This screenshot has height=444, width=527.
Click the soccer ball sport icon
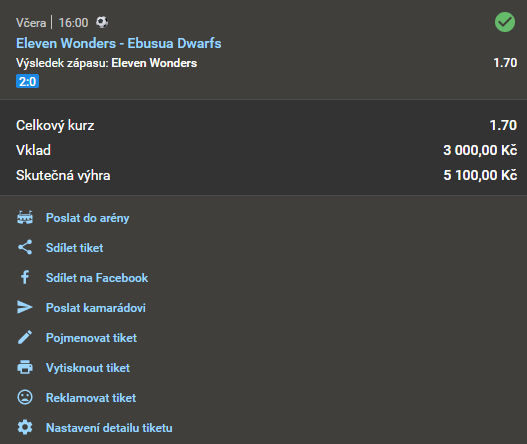click(102, 23)
